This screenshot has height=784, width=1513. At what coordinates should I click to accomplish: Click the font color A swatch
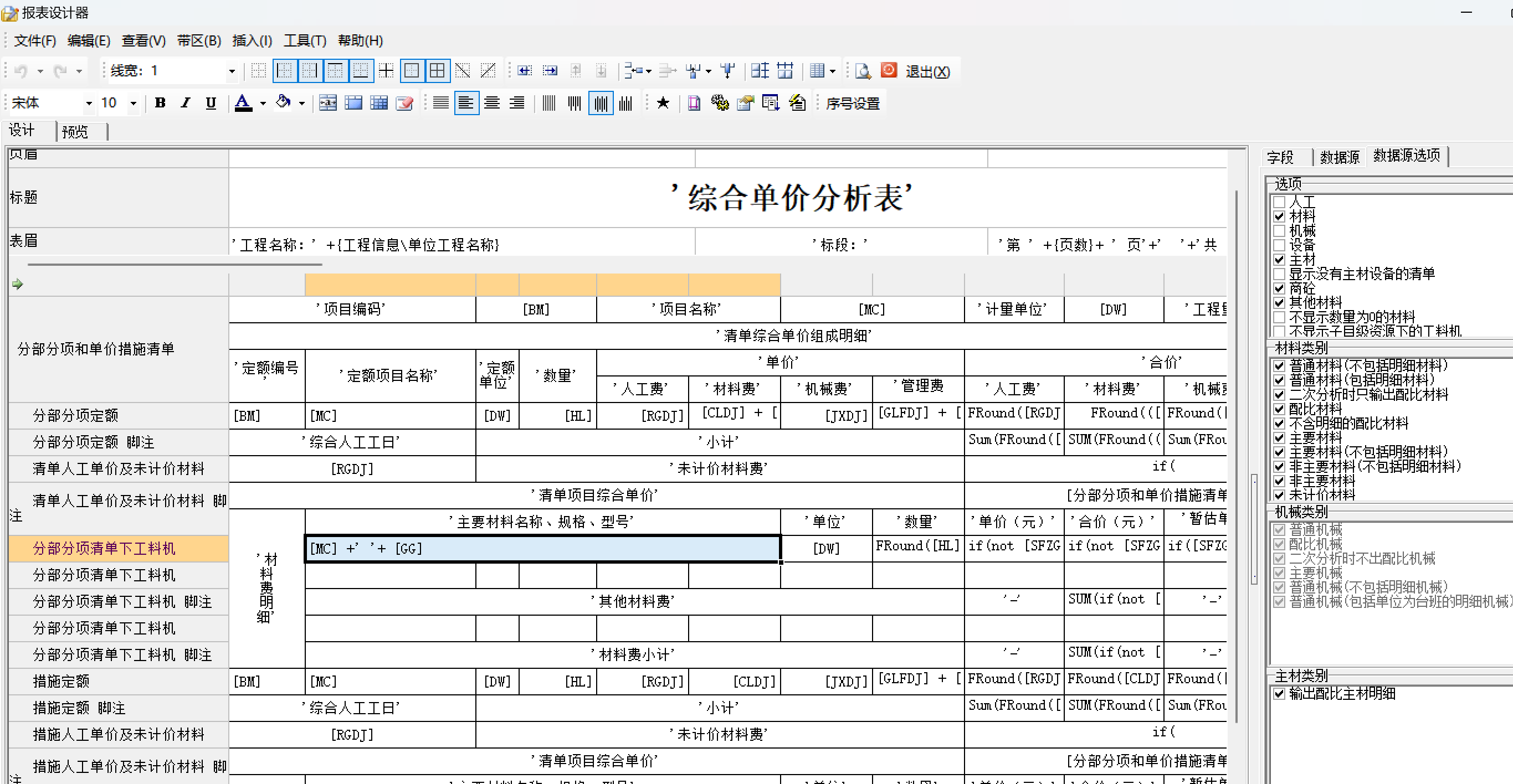coord(243,104)
